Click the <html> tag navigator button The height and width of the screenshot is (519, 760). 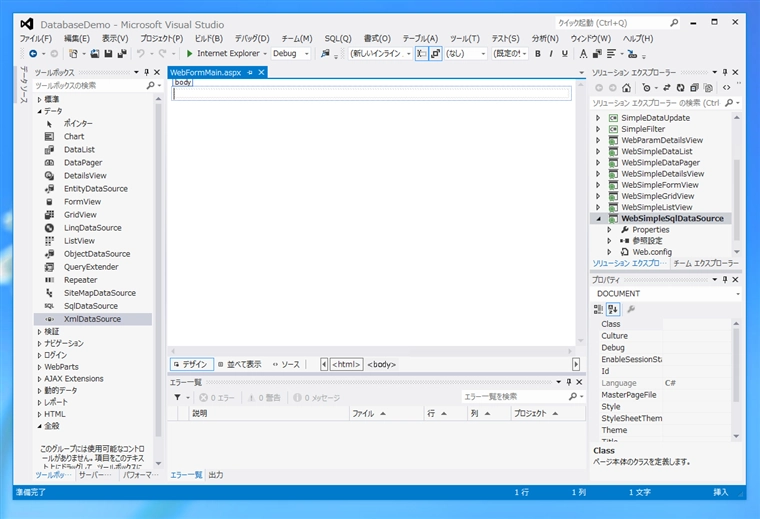click(346, 364)
